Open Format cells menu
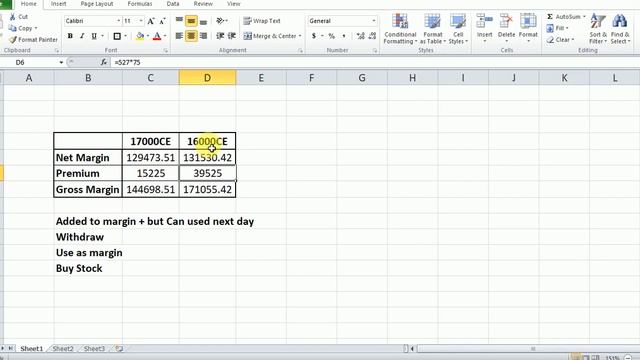The width and height of the screenshot is (640, 360). [528, 28]
